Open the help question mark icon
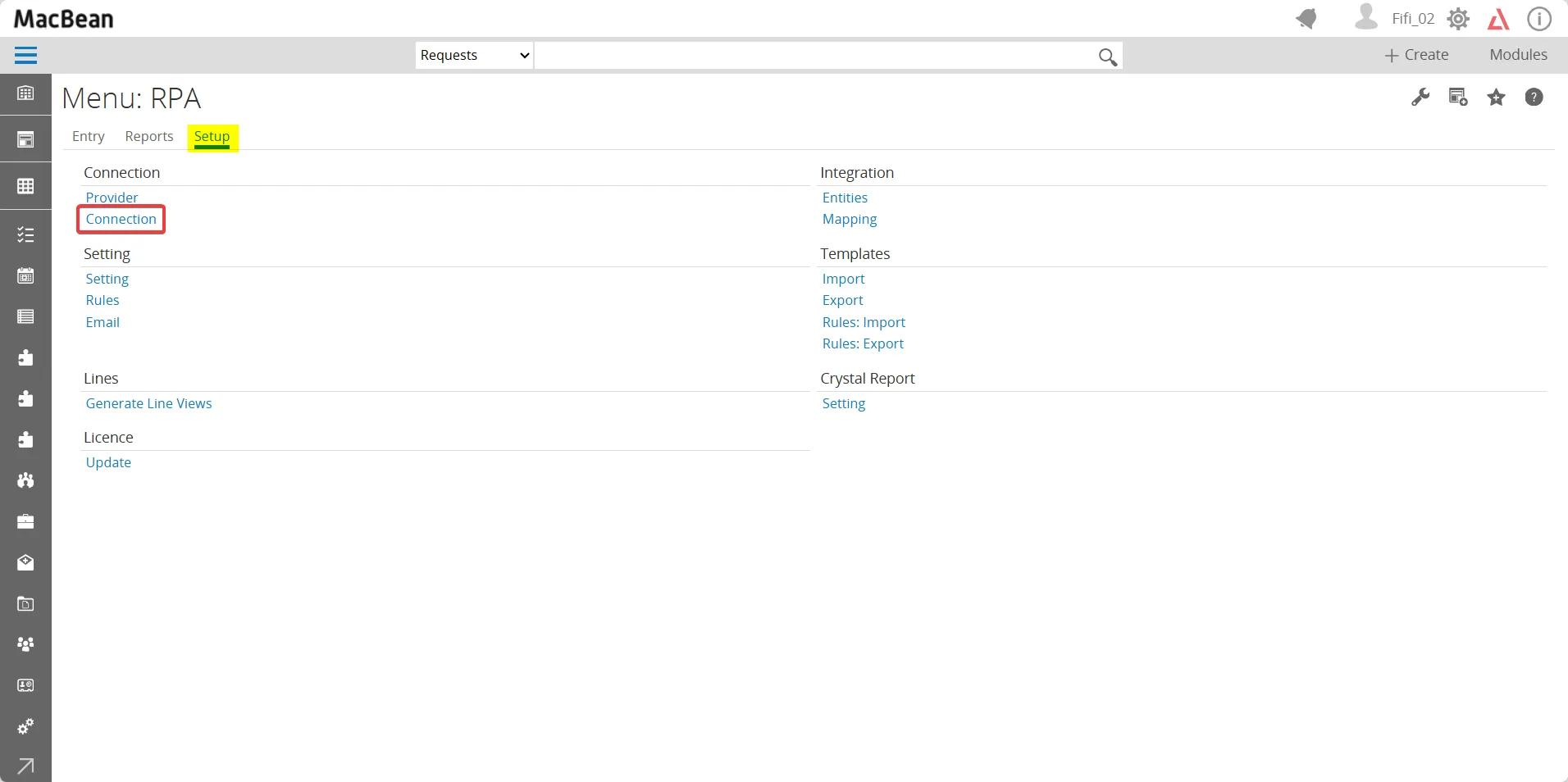This screenshot has height=782, width=1568. [1534, 98]
